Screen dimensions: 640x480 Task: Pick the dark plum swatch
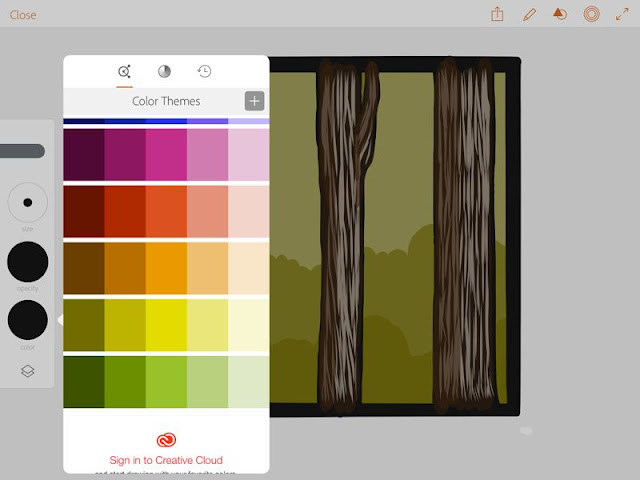point(84,155)
